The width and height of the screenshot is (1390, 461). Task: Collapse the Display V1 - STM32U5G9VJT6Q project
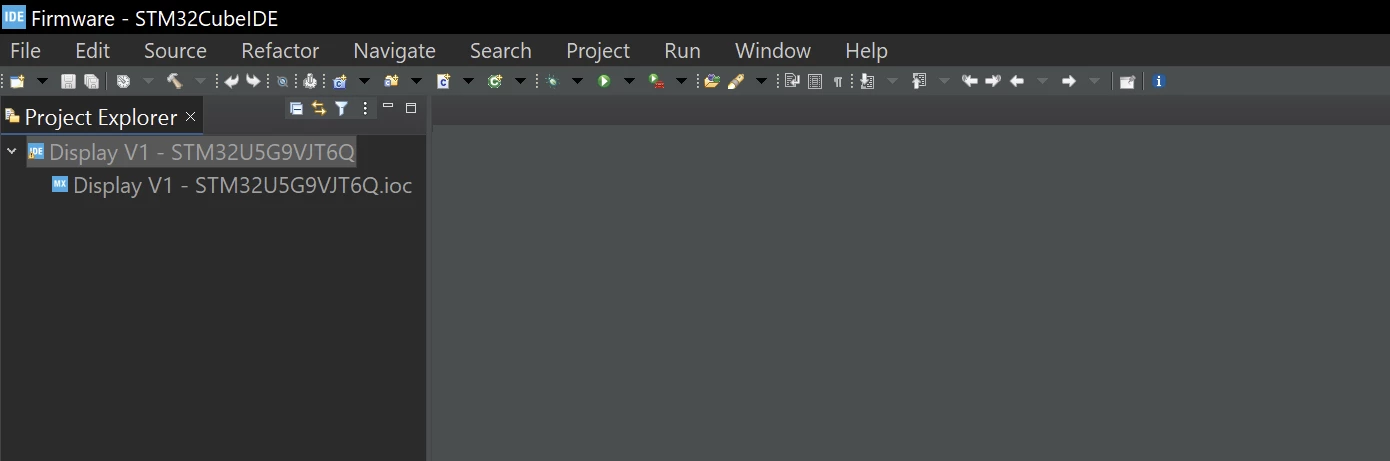tap(11, 152)
